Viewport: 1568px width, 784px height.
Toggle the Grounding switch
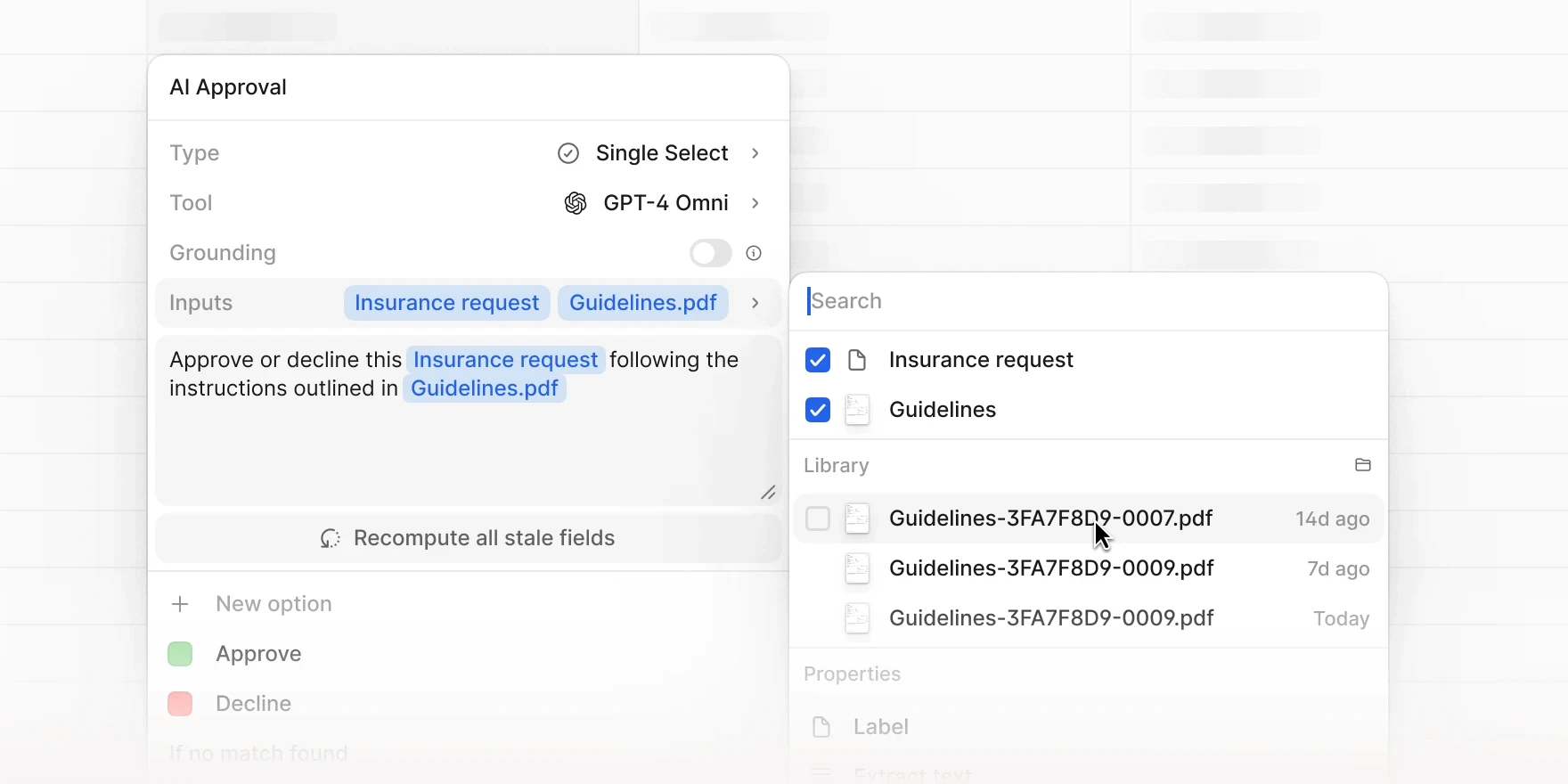coord(711,253)
